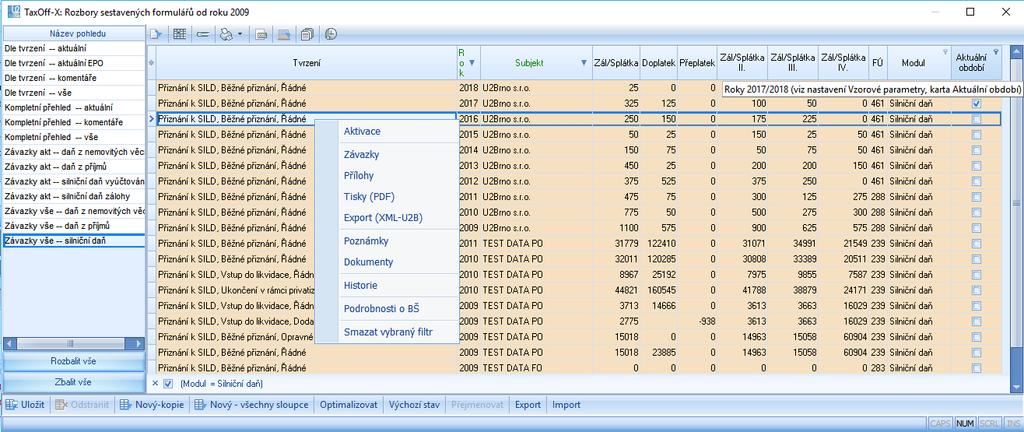Select view Závazky vše -- silniční daň
1024x432 pixels.
74,241
